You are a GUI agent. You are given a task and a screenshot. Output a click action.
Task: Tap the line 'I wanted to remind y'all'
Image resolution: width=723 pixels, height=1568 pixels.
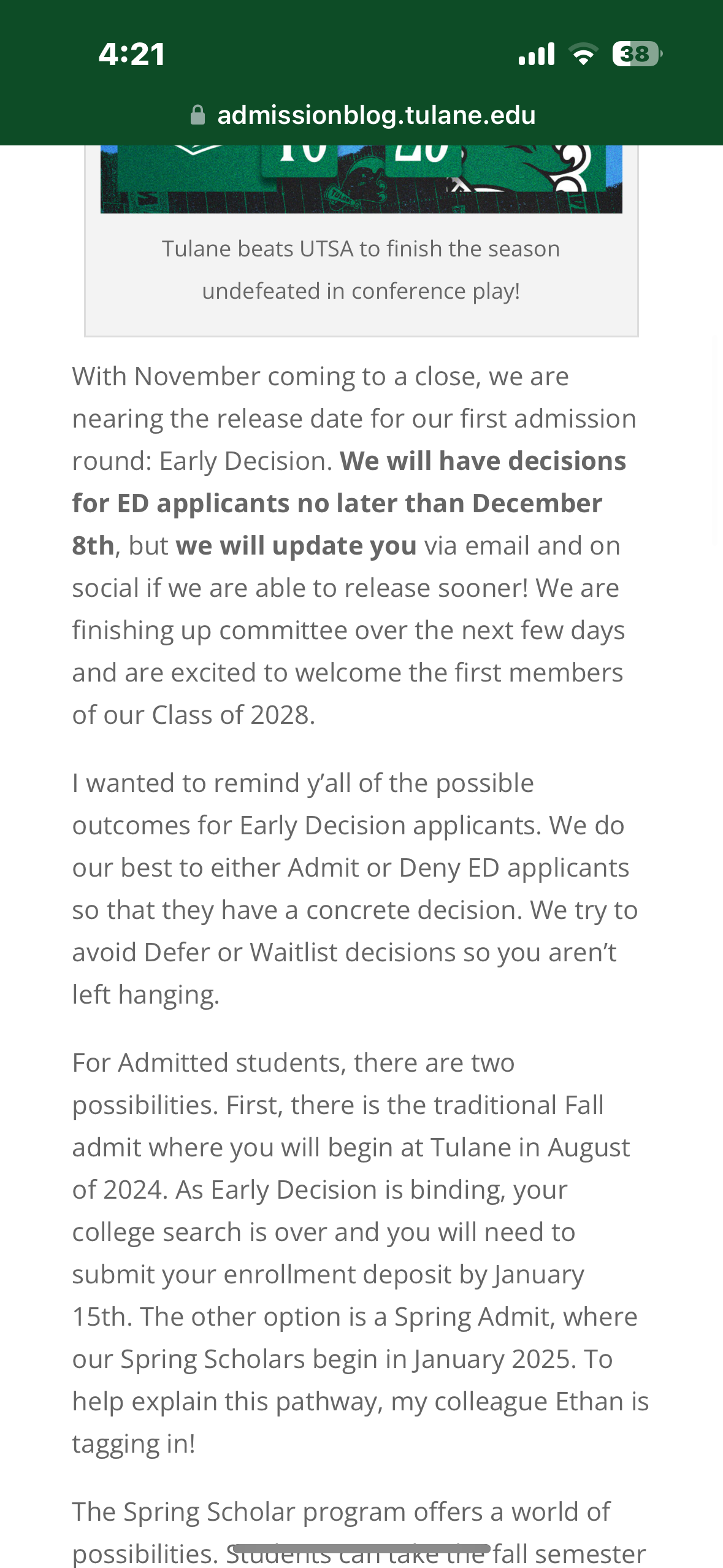[303, 783]
